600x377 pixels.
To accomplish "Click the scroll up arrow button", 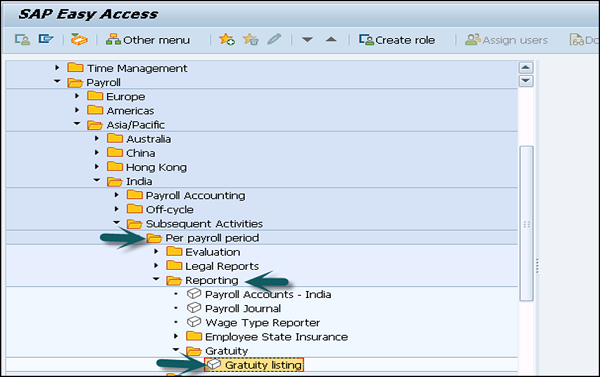I will [x=526, y=68].
